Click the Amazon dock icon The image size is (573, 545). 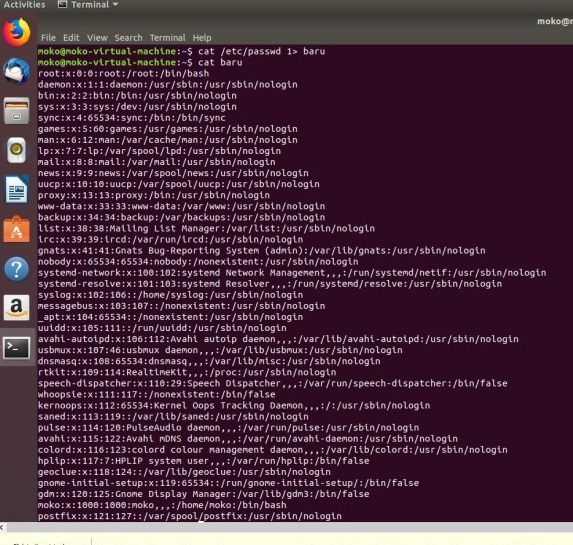(16, 308)
